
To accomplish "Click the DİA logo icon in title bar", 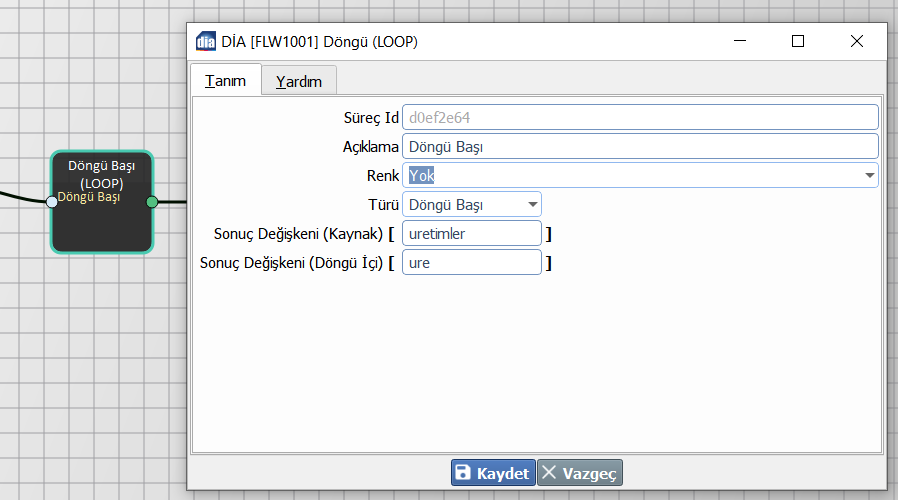I will pyautogui.click(x=206, y=42).
